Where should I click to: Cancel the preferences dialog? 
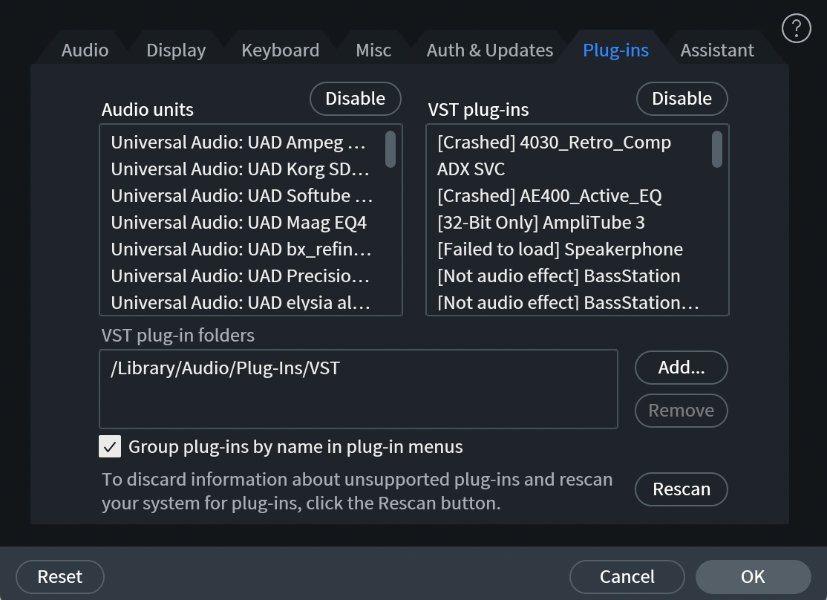[627, 576]
